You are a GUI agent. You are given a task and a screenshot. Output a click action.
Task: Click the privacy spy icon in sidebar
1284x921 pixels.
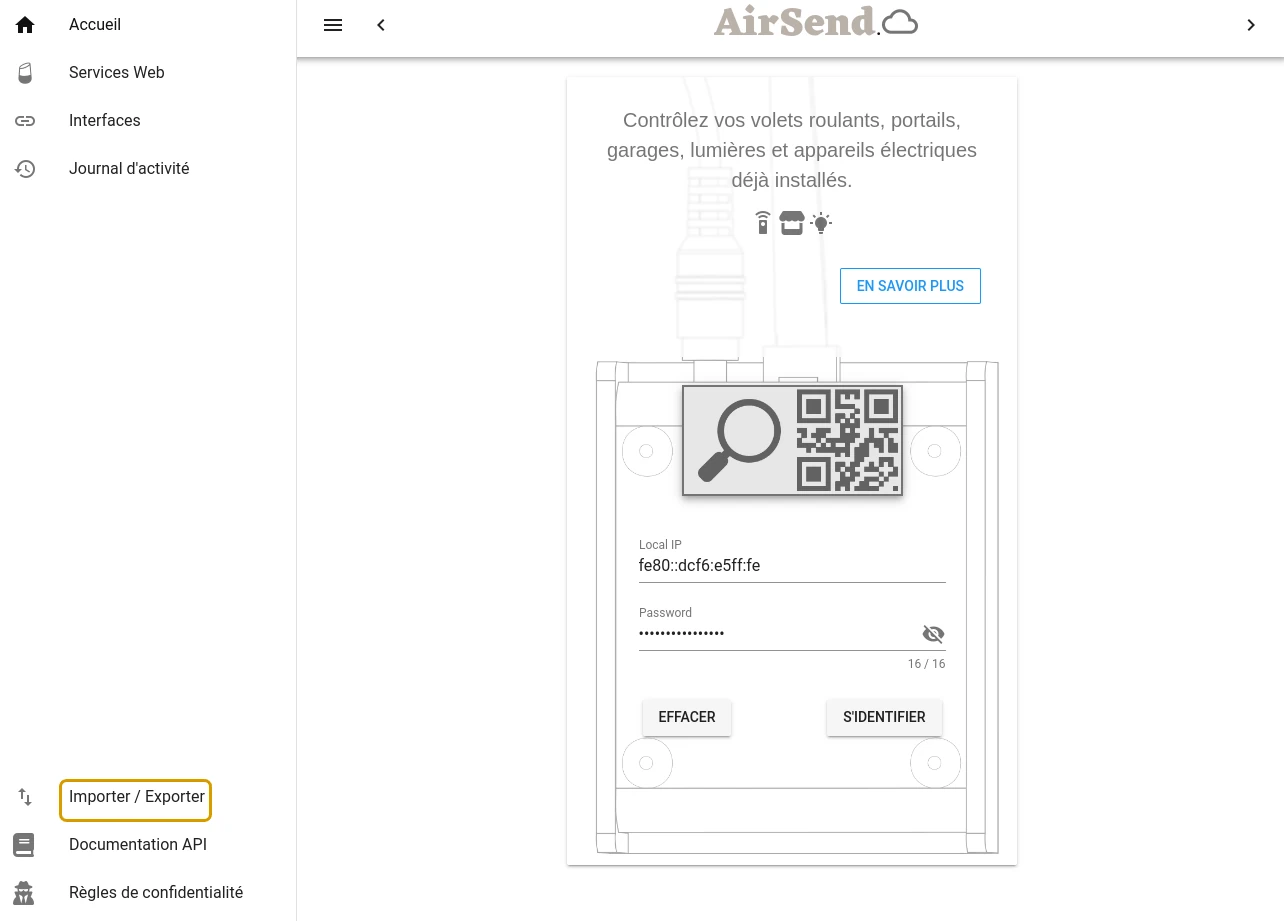pos(24,893)
